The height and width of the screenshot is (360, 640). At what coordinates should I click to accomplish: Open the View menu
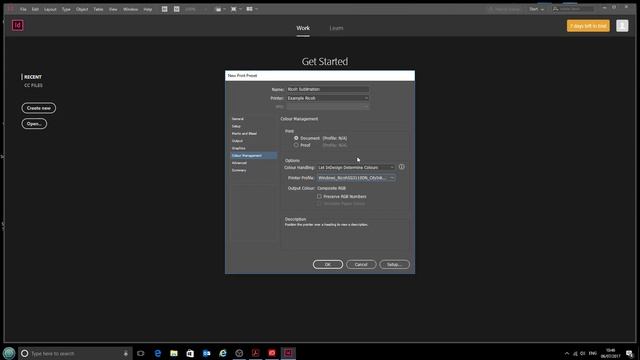point(113,9)
